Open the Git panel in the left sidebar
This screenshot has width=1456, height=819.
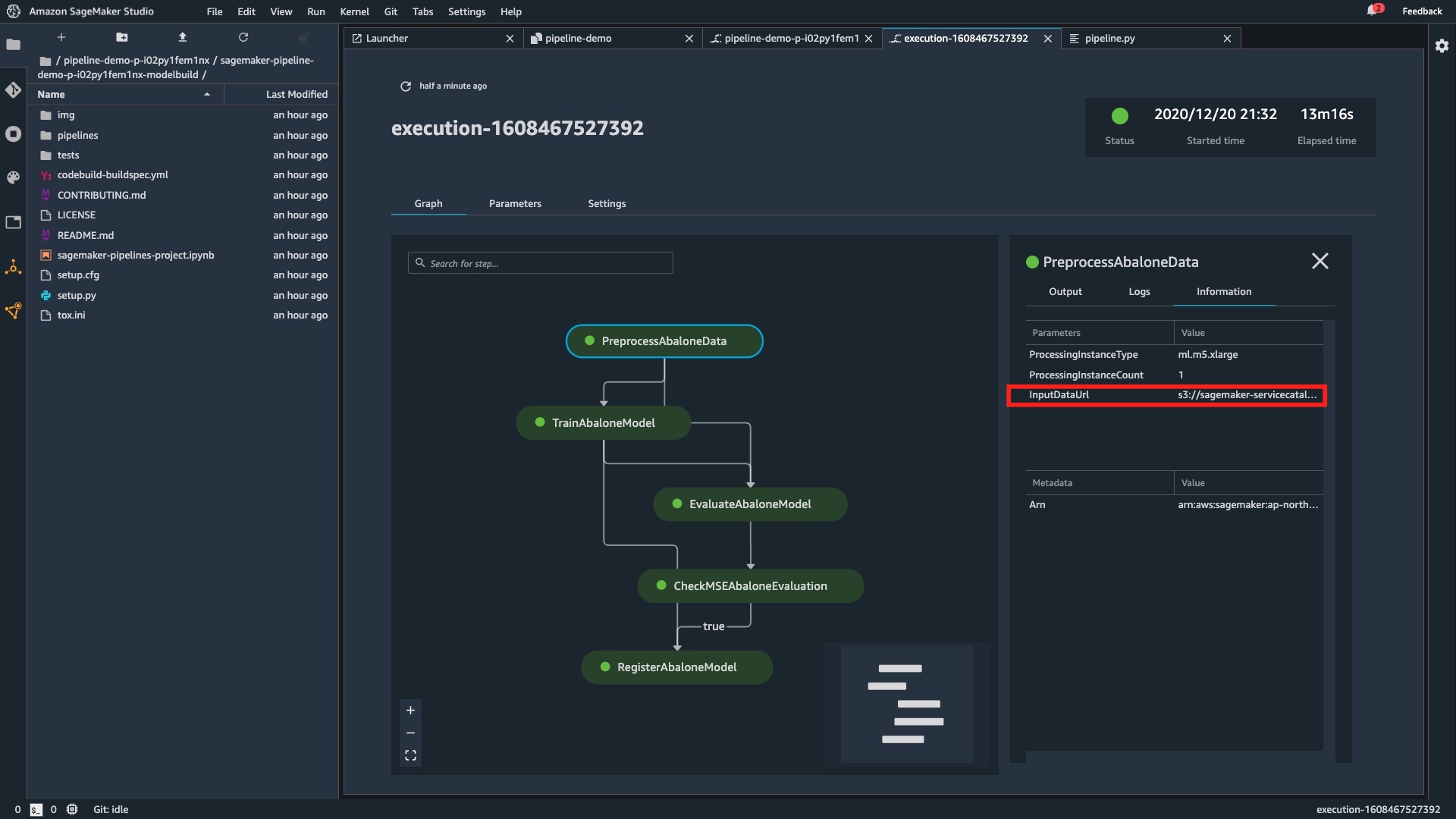point(13,89)
